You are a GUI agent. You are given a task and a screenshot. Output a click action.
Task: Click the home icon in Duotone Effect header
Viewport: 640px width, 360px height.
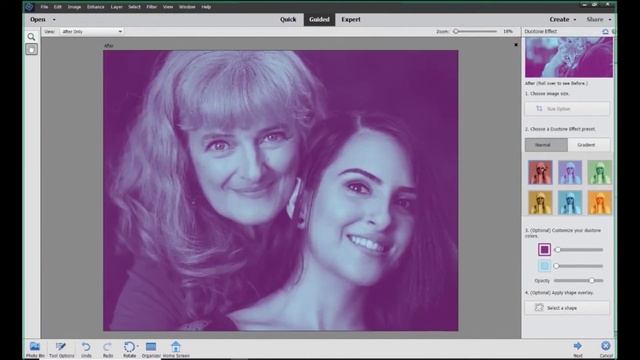point(605,31)
